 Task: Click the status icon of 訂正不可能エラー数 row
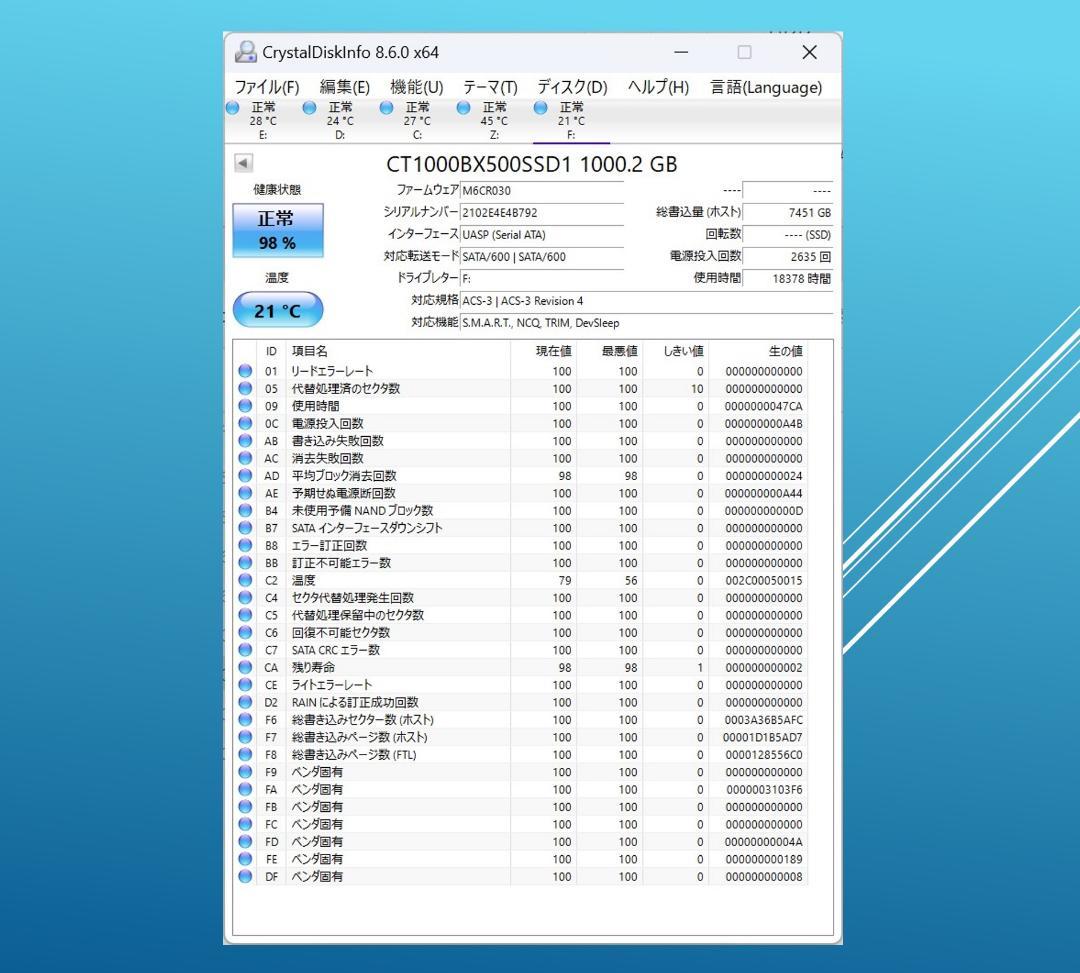click(x=245, y=563)
